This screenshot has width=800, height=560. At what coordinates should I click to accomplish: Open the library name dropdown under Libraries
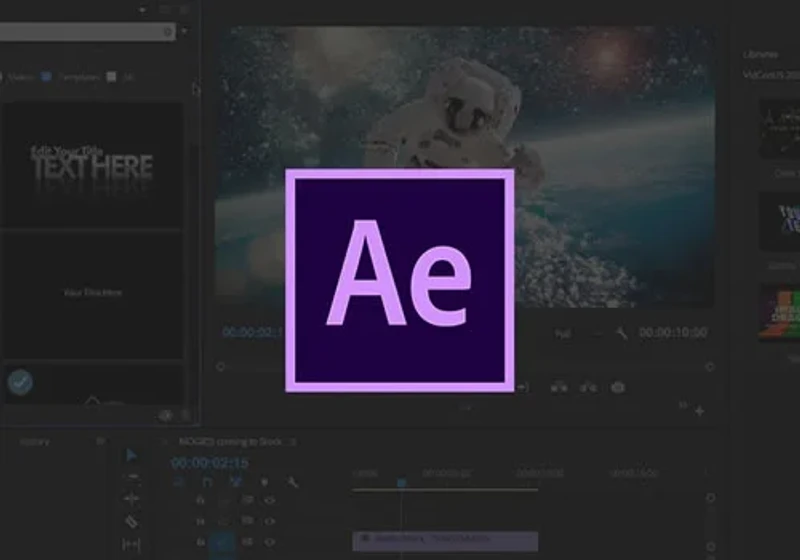point(771,75)
